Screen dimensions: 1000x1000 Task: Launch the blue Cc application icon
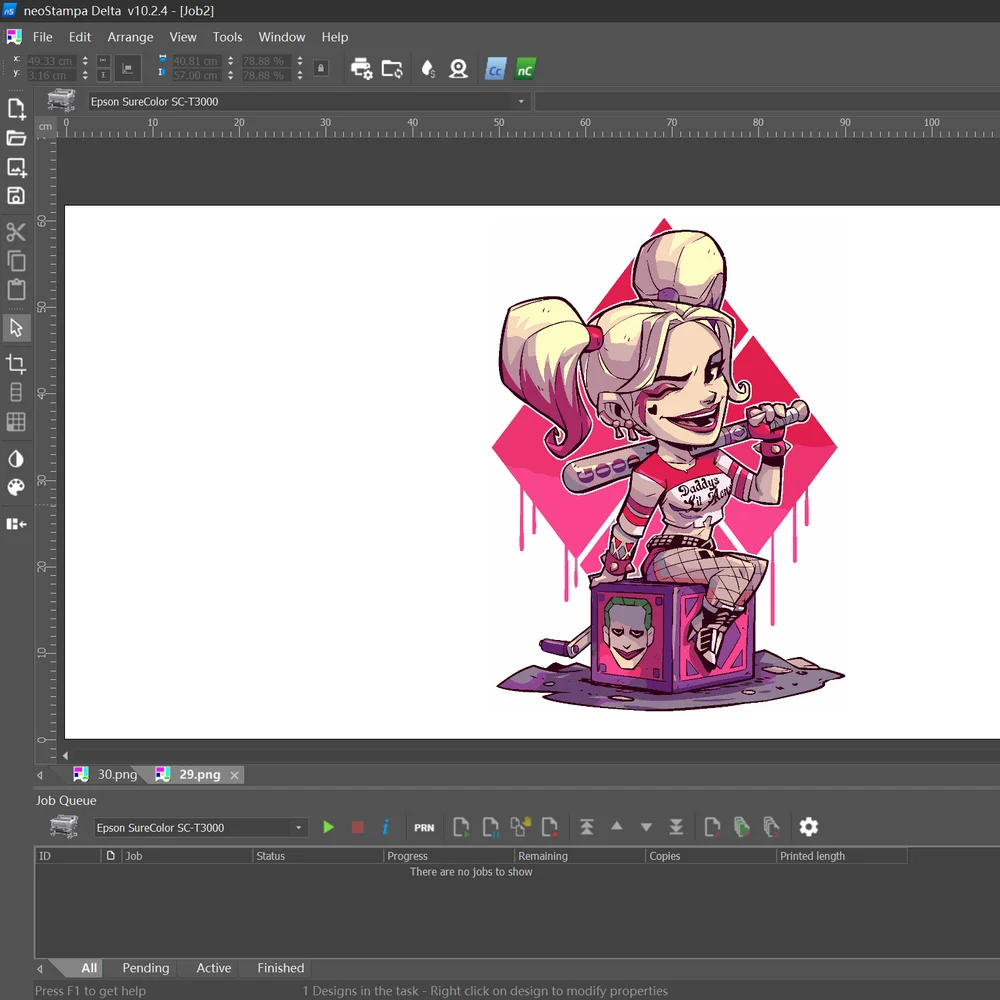tap(496, 69)
